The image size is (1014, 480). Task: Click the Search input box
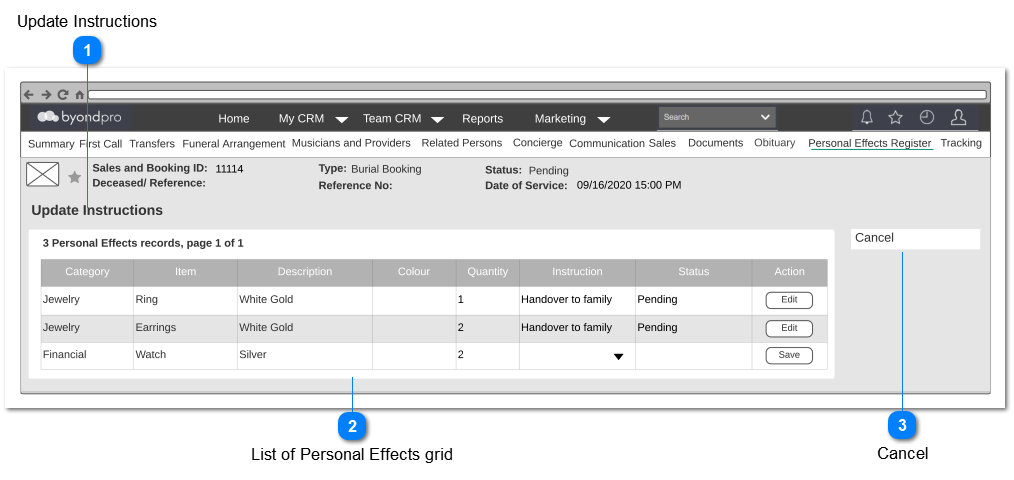(x=717, y=118)
